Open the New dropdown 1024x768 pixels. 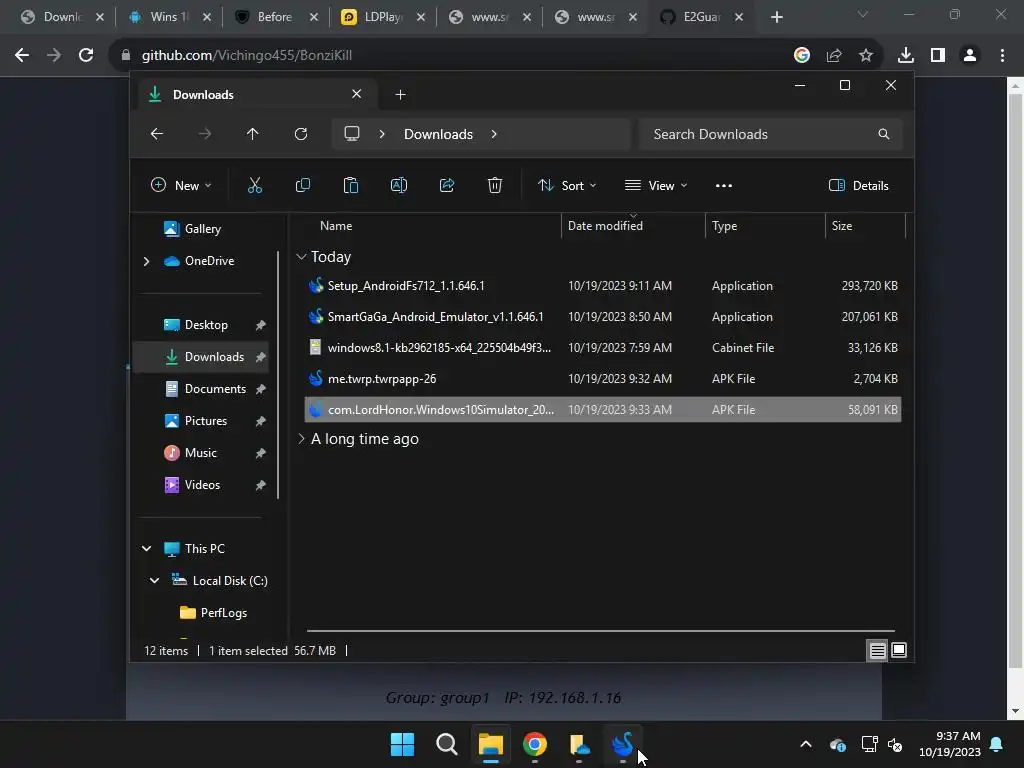pos(181,185)
